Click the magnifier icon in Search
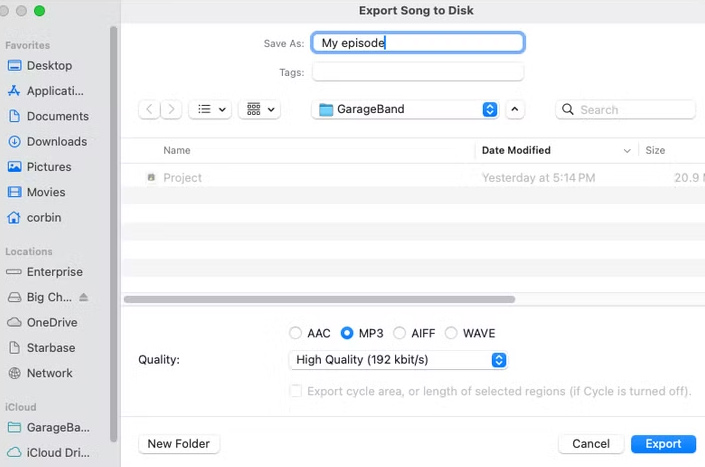Viewport: 705px width, 467px height. click(568, 109)
